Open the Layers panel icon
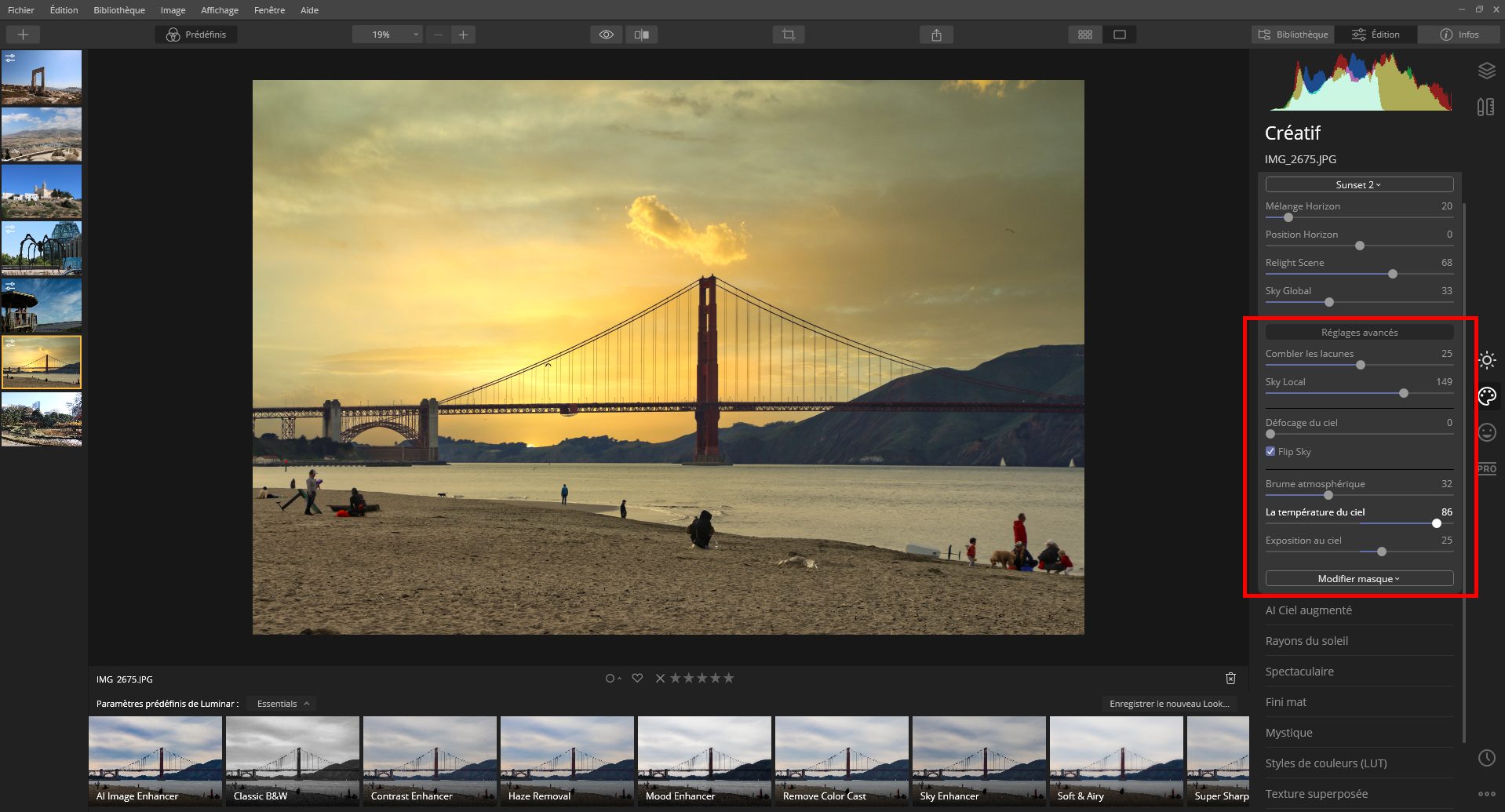The height and width of the screenshot is (812, 1505). (1486, 71)
